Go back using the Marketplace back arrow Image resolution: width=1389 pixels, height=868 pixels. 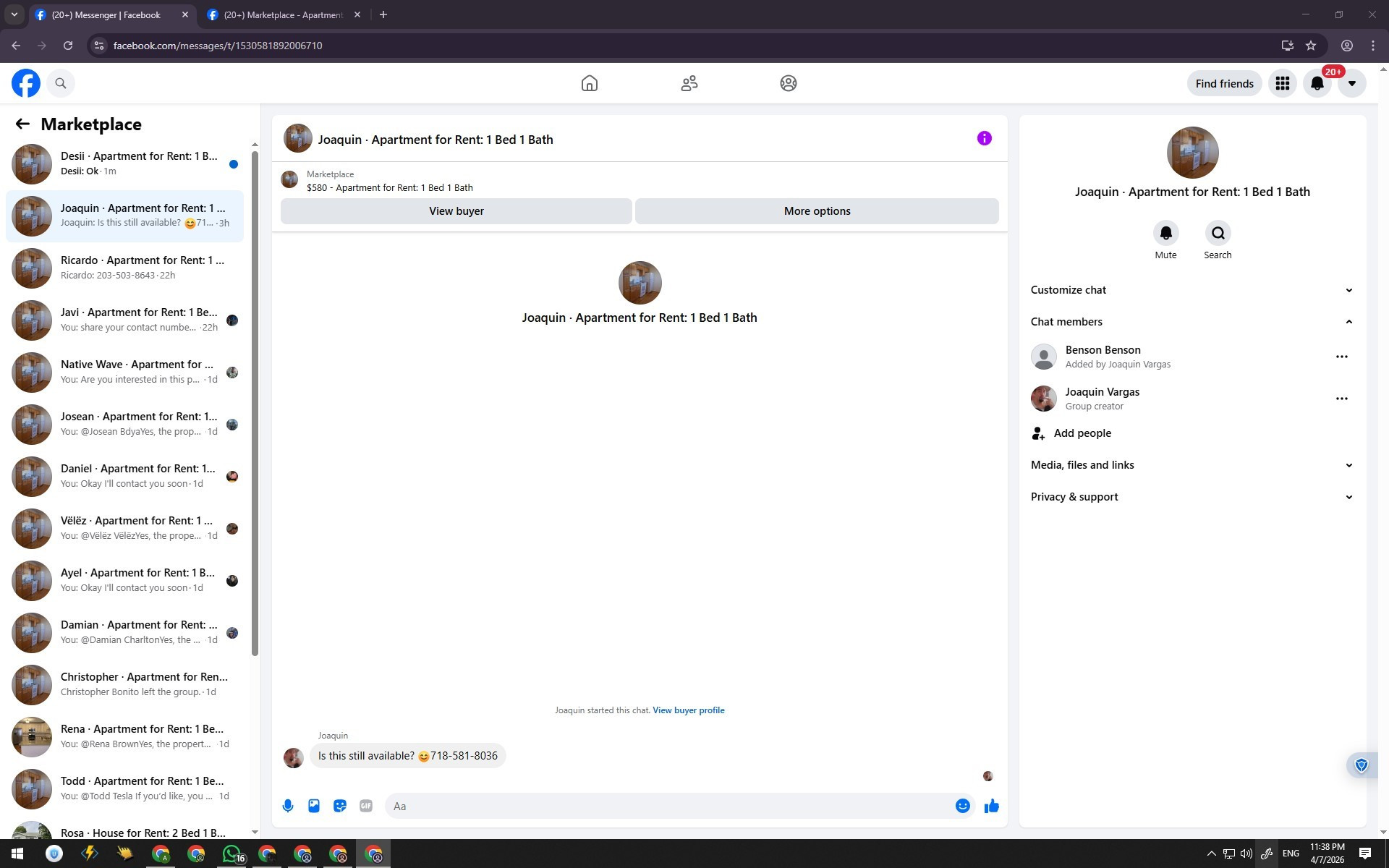pos(22,124)
